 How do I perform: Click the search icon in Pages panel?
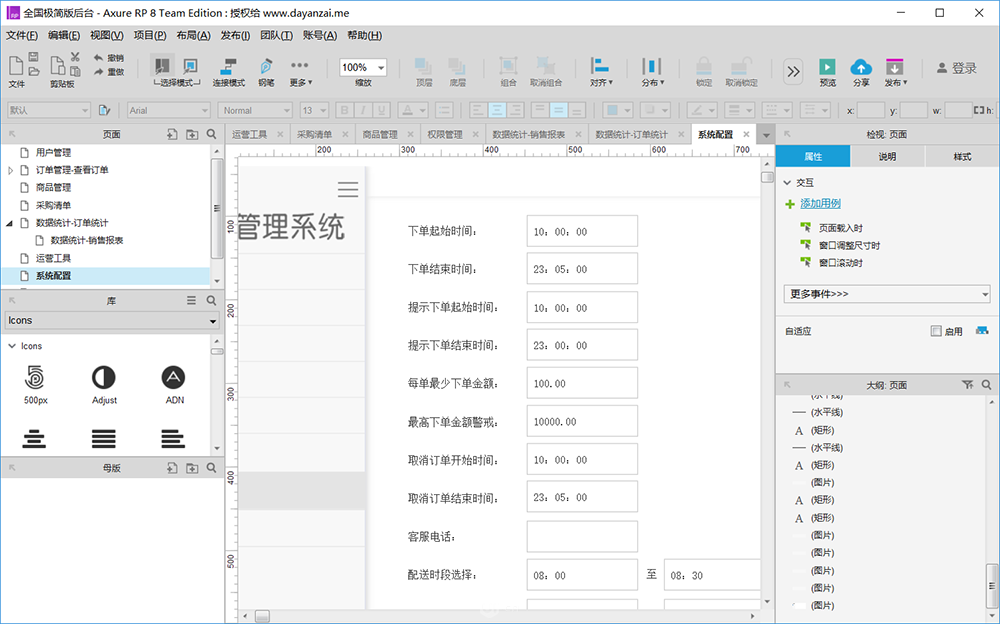point(212,134)
